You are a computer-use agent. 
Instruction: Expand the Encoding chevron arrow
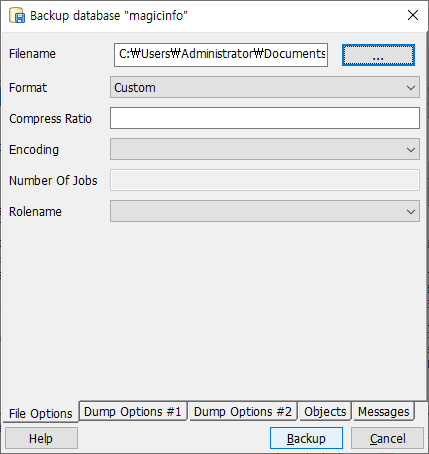click(x=411, y=150)
